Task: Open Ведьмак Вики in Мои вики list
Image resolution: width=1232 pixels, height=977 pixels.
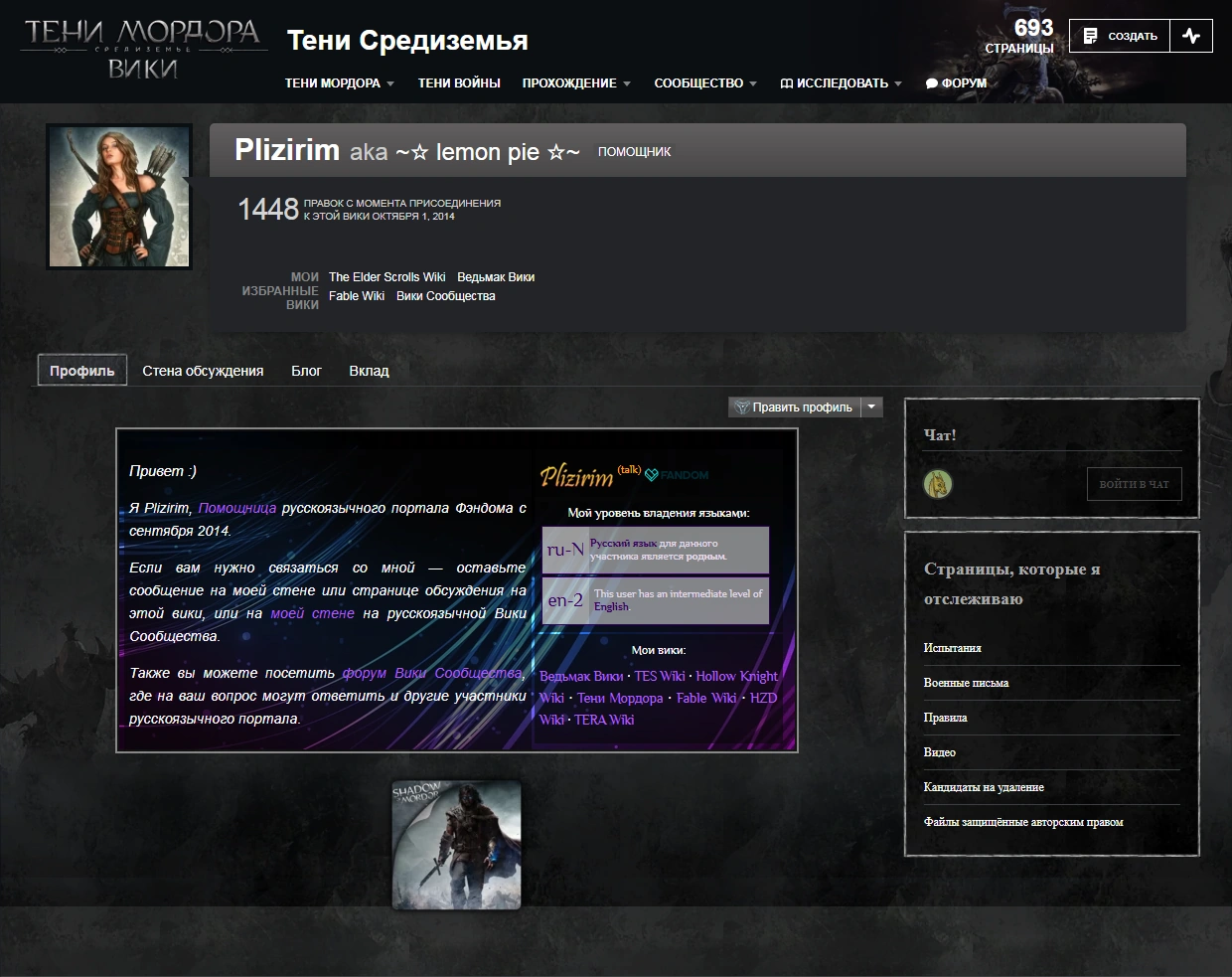Action: click(x=581, y=676)
